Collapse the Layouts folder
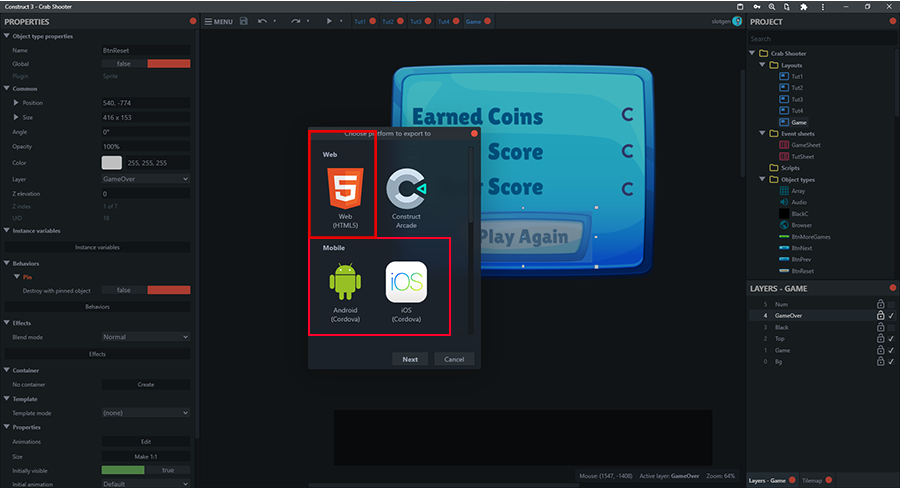This screenshot has height=489, width=900. pyautogui.click(x=762, y=65)
